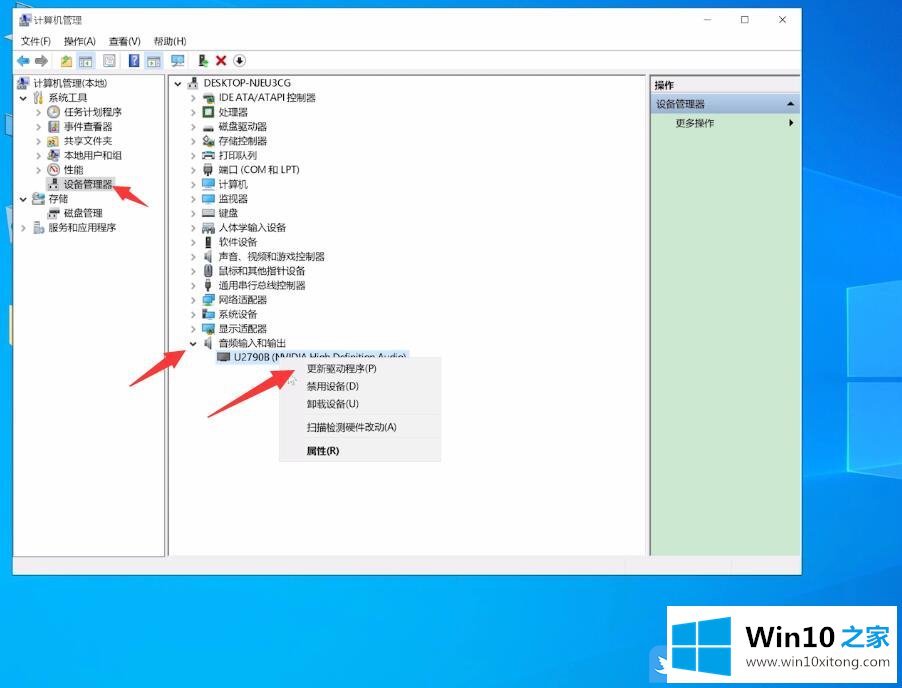Select 软件设备 category

[238, 242]
